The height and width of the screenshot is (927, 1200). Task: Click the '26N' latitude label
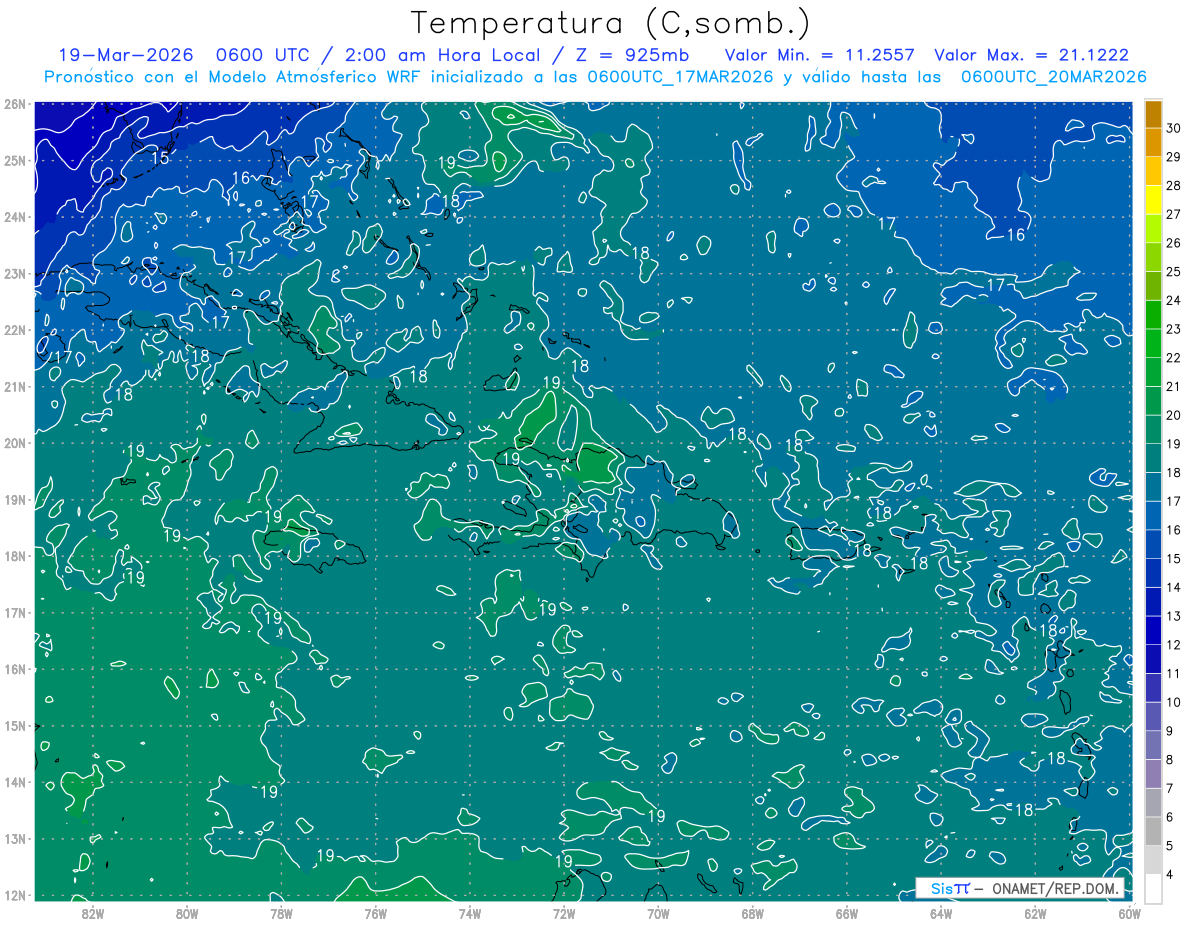click(x=14, y=104)
